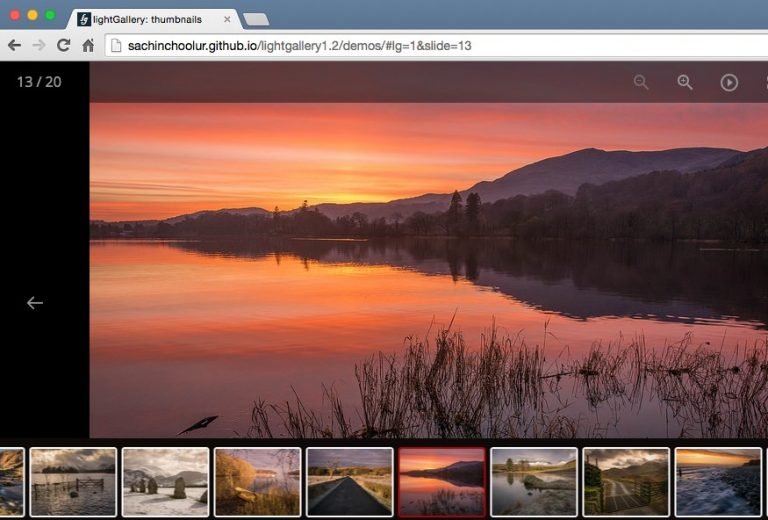This screenshot has width=768, height=520.
Task: Click the active red sunset thumbnail
Action: (x=441, y=481)
